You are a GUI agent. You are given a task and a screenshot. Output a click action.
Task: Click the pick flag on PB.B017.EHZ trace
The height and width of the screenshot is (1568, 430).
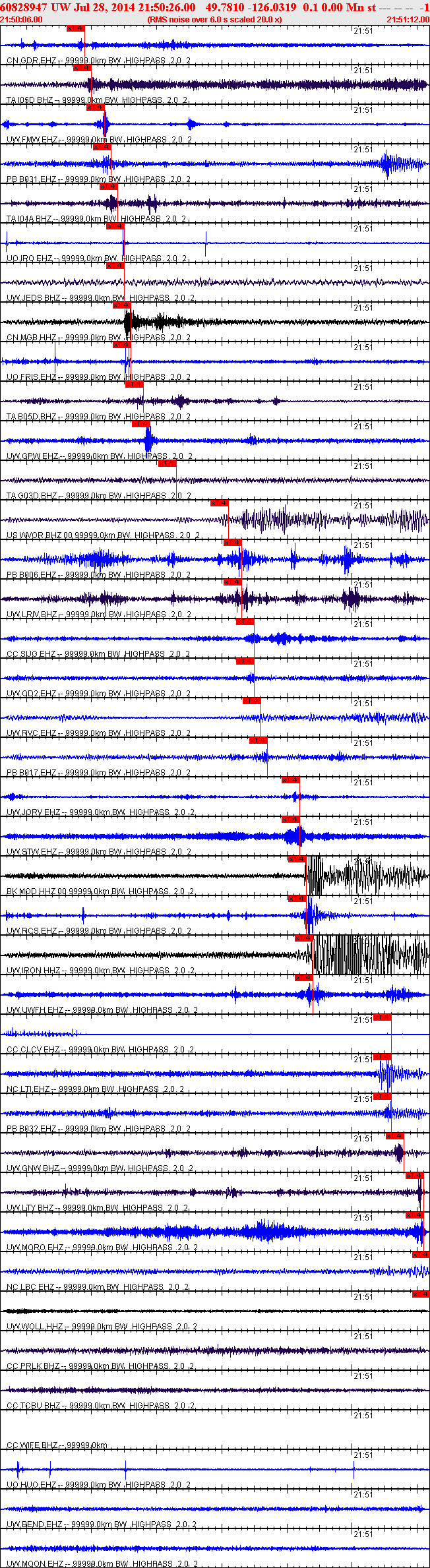click(259, 740)
